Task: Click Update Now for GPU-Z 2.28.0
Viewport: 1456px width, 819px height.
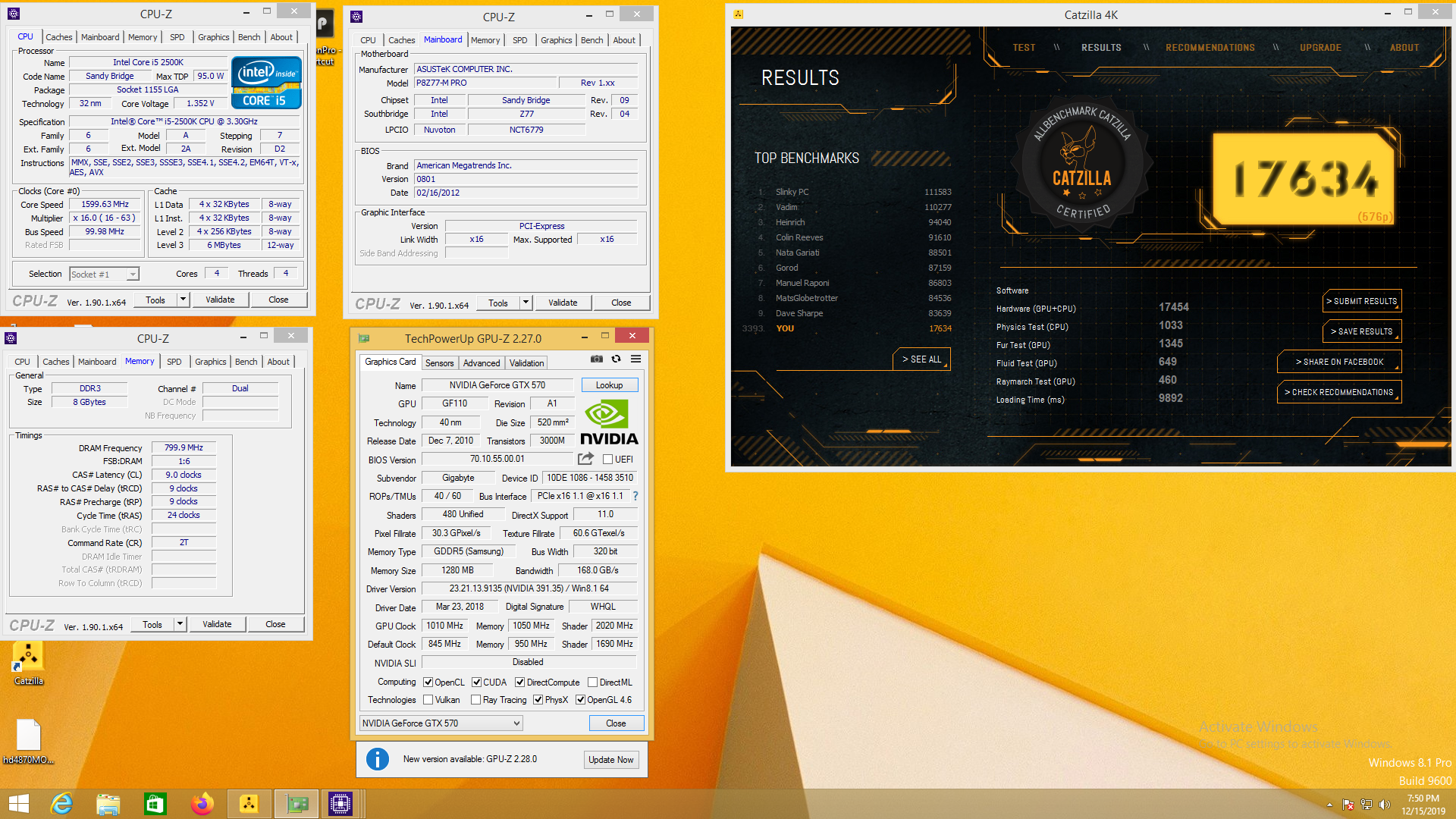Action: pos(611,760)
